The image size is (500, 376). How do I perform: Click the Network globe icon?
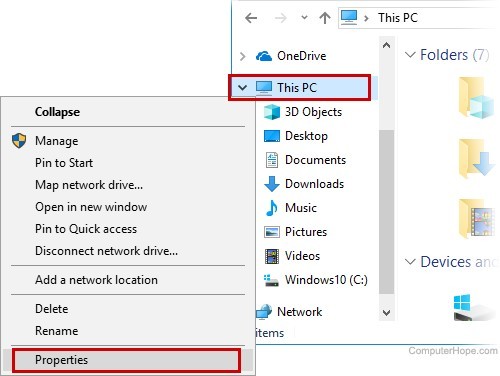pos(264,312)
